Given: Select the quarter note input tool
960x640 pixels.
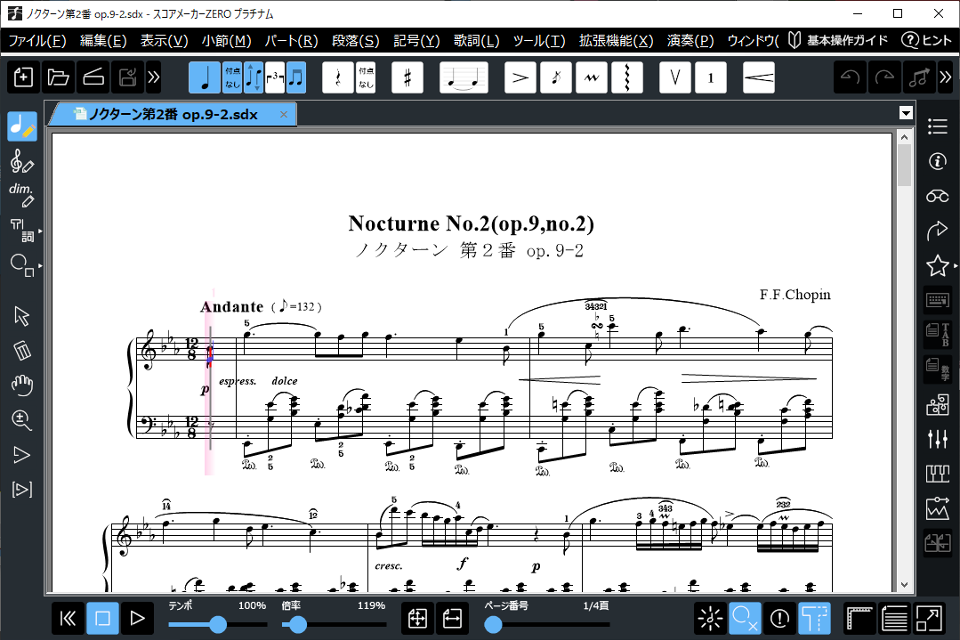Looking at the screenshot, I should click(x=206, y=77).
